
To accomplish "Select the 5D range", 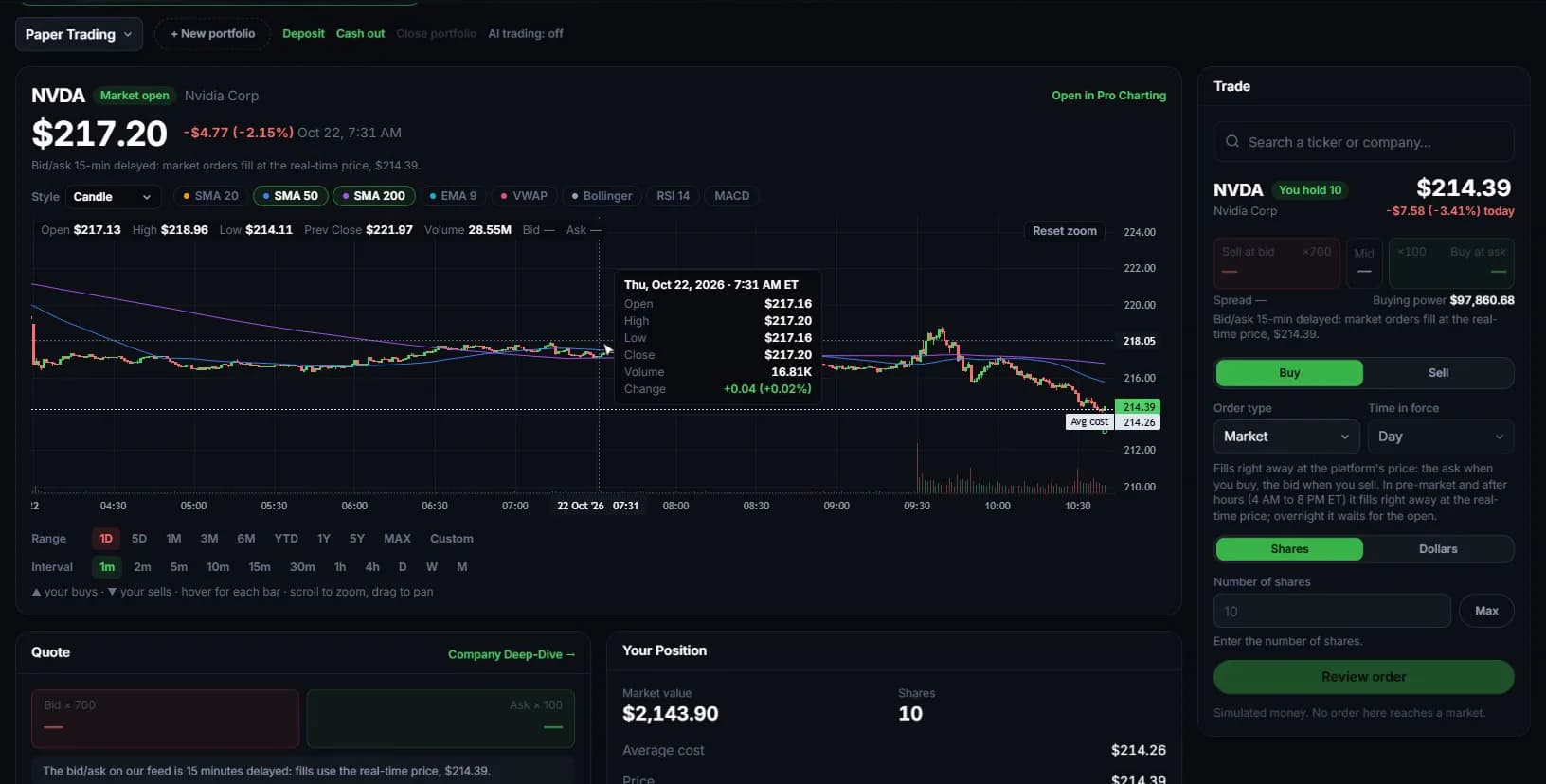I will (139, 539).
